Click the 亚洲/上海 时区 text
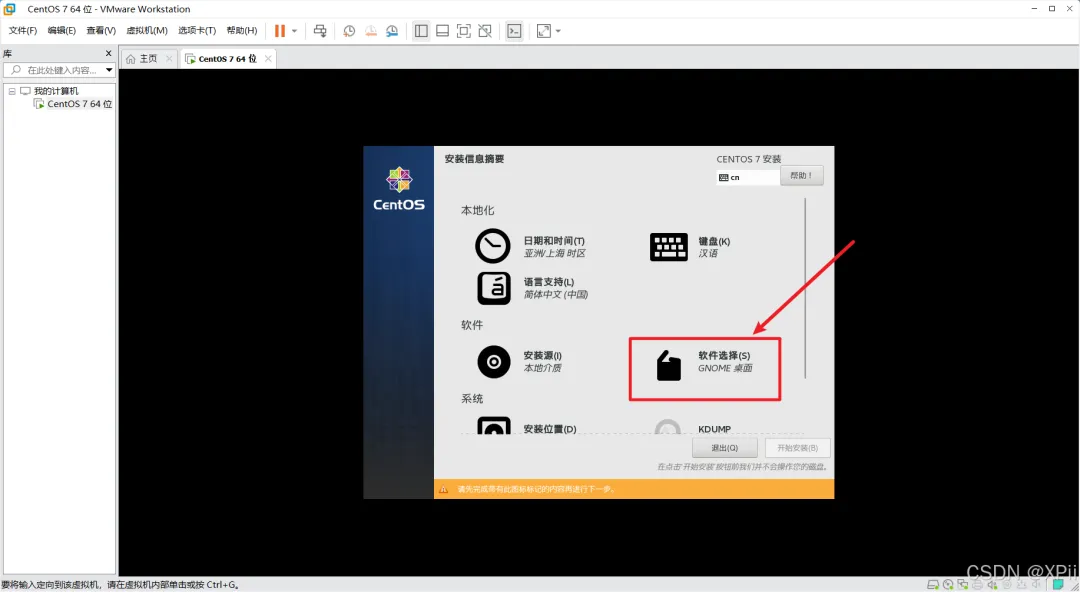1080x592 pixels. (554, 254)
